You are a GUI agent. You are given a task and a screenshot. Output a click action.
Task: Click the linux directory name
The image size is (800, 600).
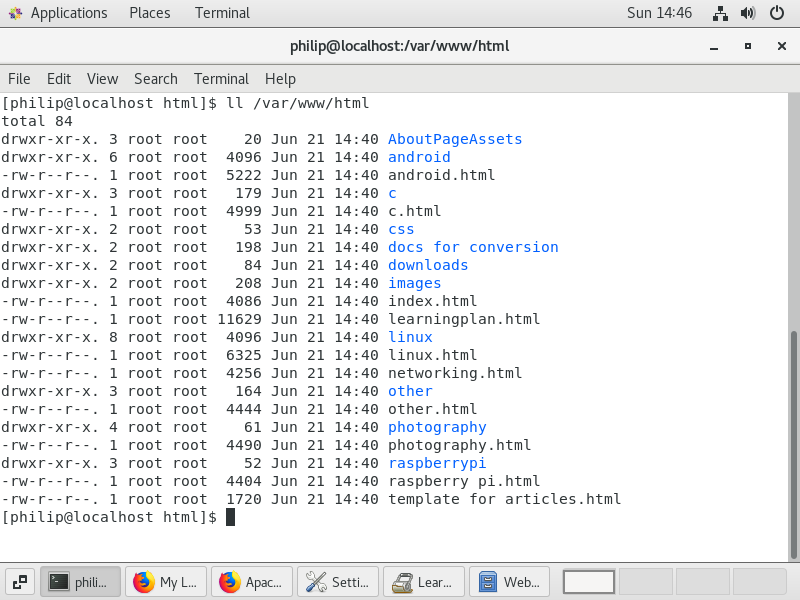[x=410, y=337]
